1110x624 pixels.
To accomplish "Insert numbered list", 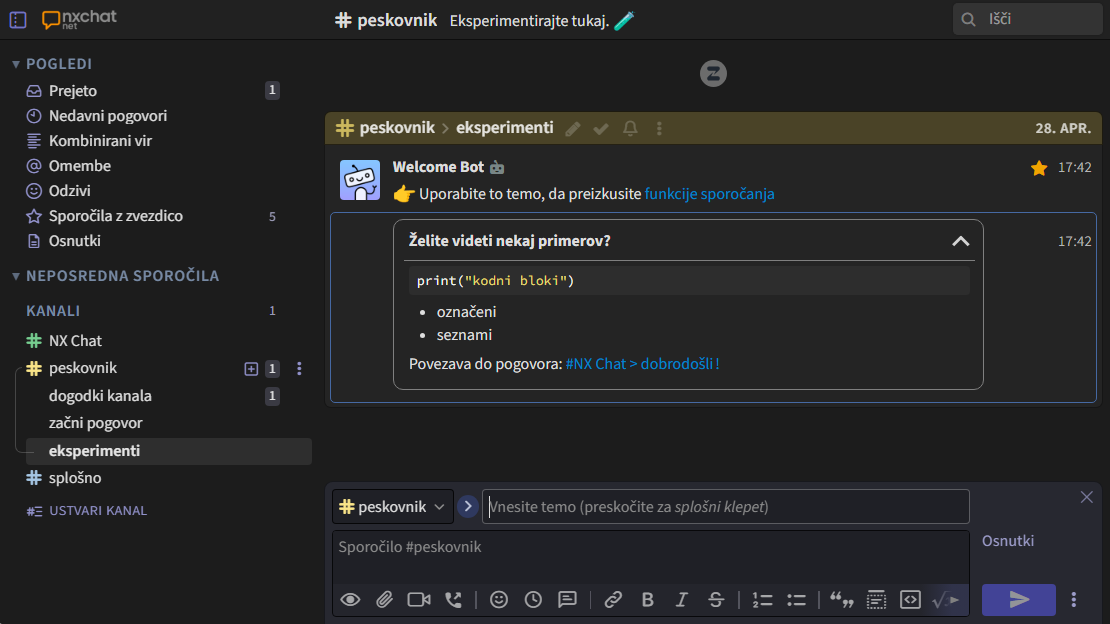I will pyautogui.click(x=762, y=600).
